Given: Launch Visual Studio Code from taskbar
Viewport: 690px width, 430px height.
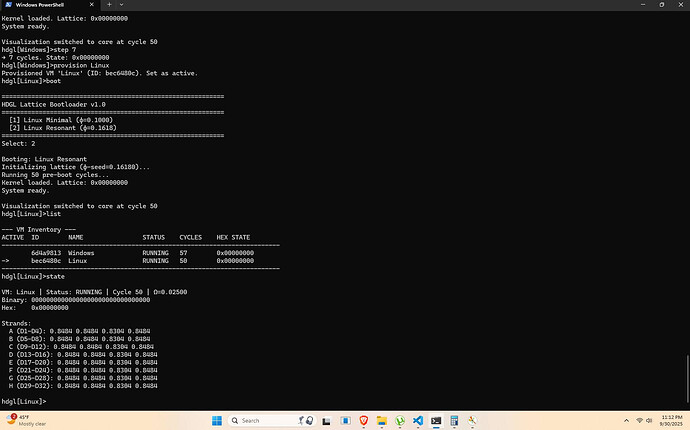Looking at the screenshot, I should click(x=419, y=420).
